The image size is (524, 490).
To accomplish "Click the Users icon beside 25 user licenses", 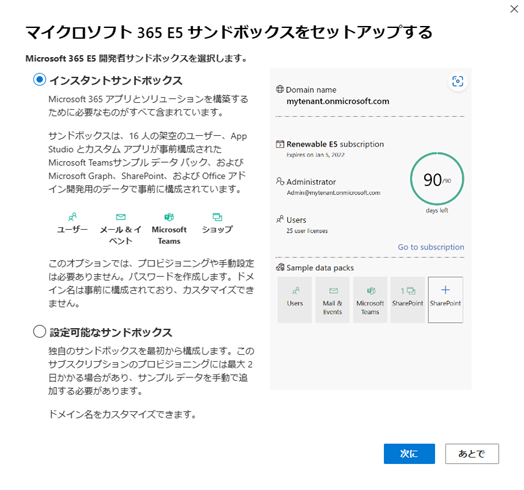I will coord(280,219).
